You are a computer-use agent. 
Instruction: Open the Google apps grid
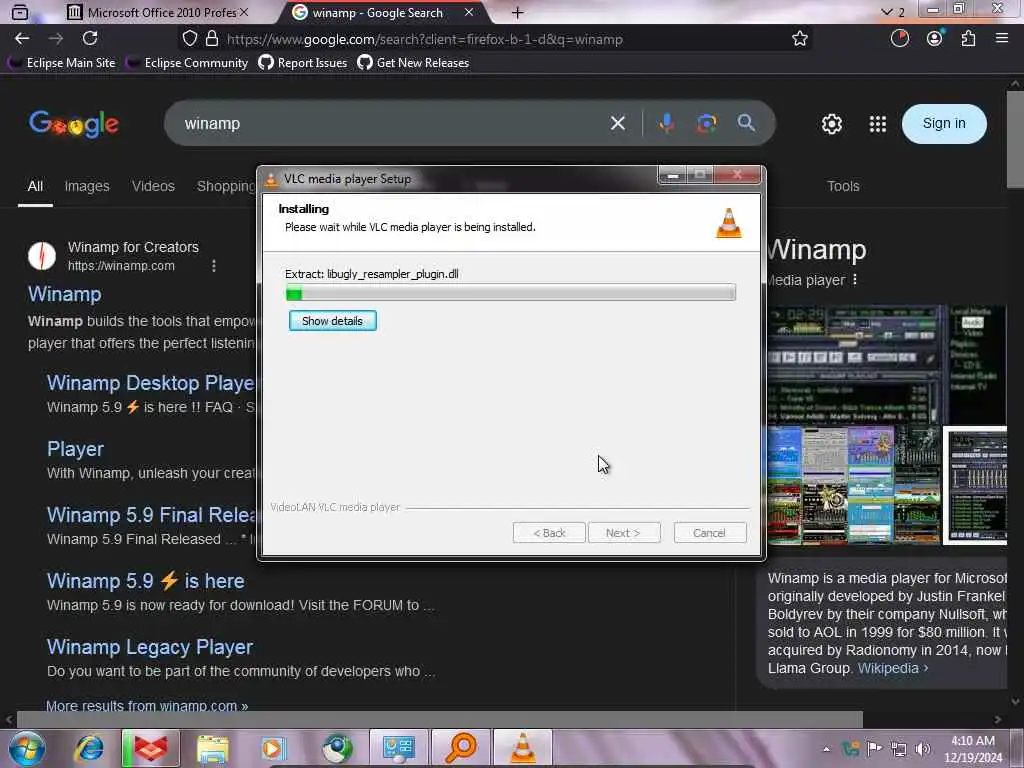(878, 123)
